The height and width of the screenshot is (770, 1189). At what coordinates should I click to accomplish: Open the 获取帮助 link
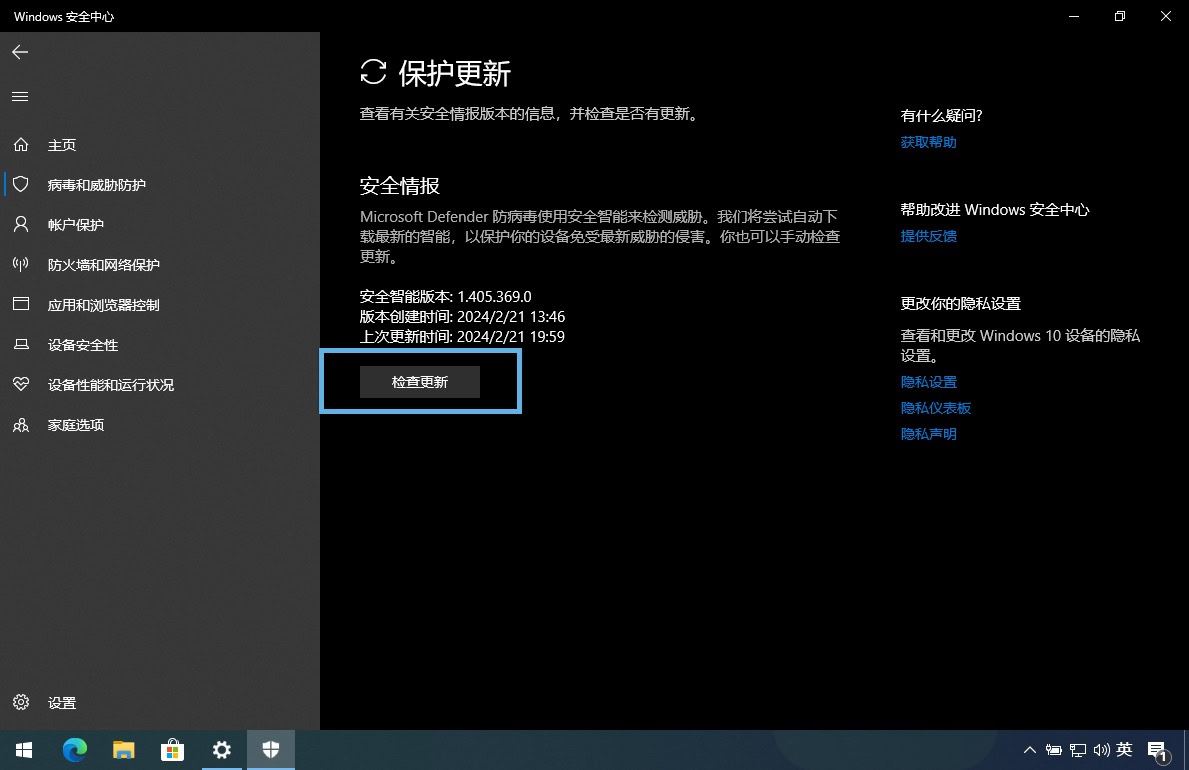click(928, 142)
